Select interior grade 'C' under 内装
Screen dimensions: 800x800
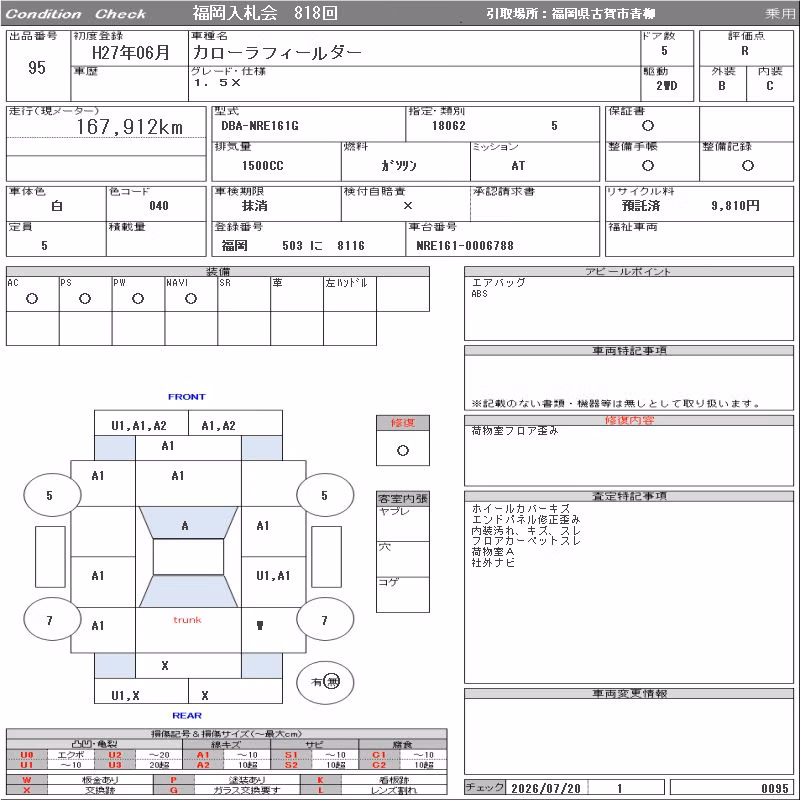point(769,86)
